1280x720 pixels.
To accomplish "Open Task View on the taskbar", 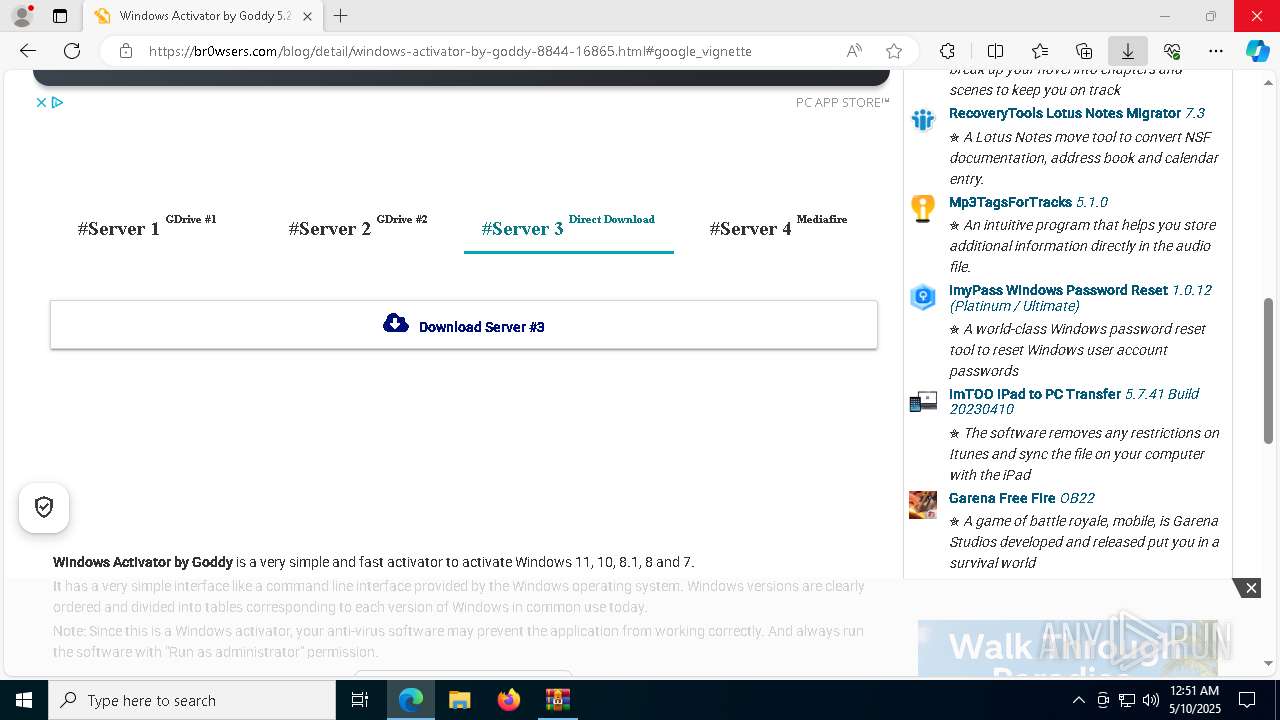I will pyautogui.click(x=360, y=700).
